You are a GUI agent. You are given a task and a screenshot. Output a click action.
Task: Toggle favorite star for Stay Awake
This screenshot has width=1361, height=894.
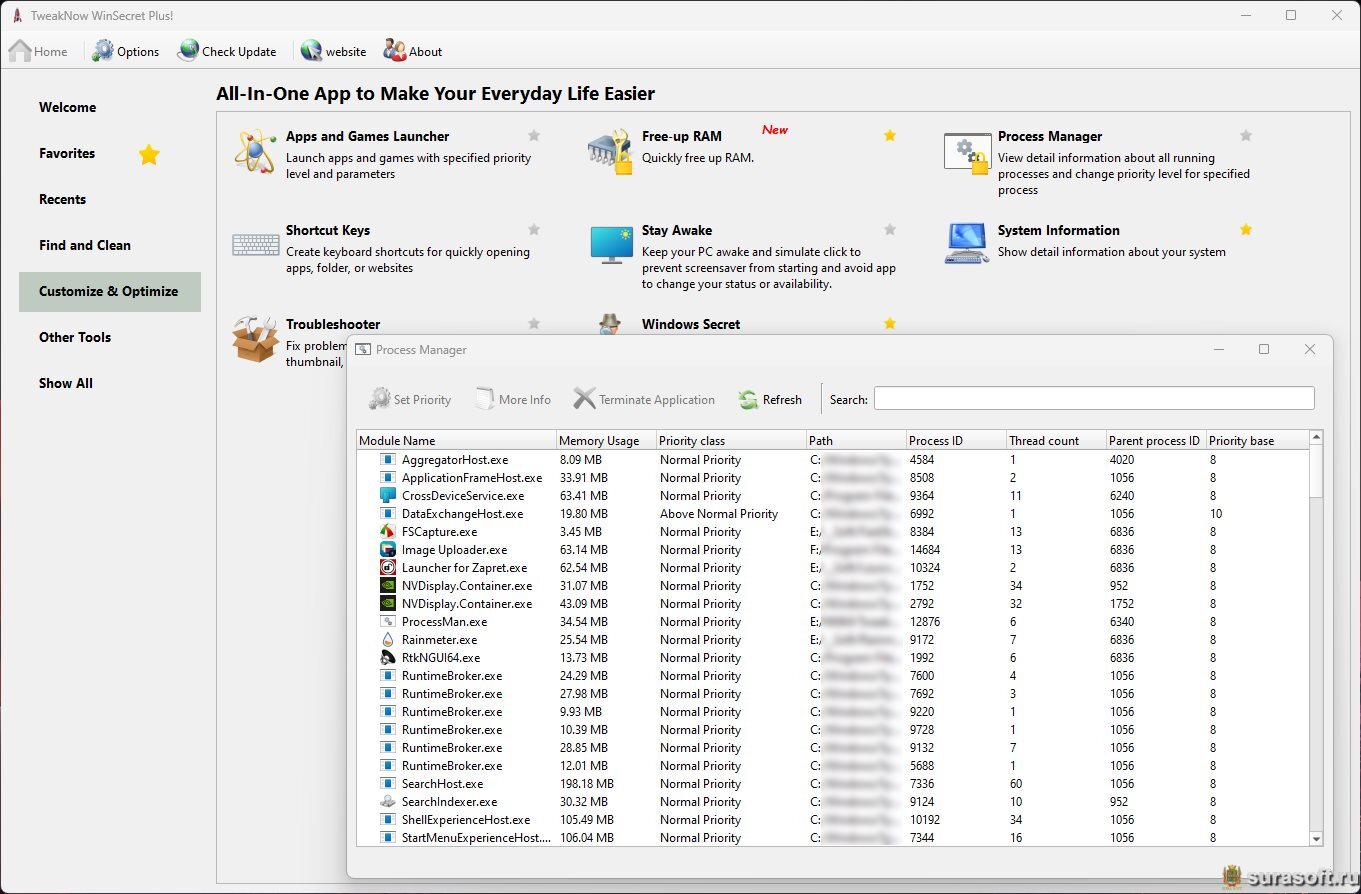(890, 229)
